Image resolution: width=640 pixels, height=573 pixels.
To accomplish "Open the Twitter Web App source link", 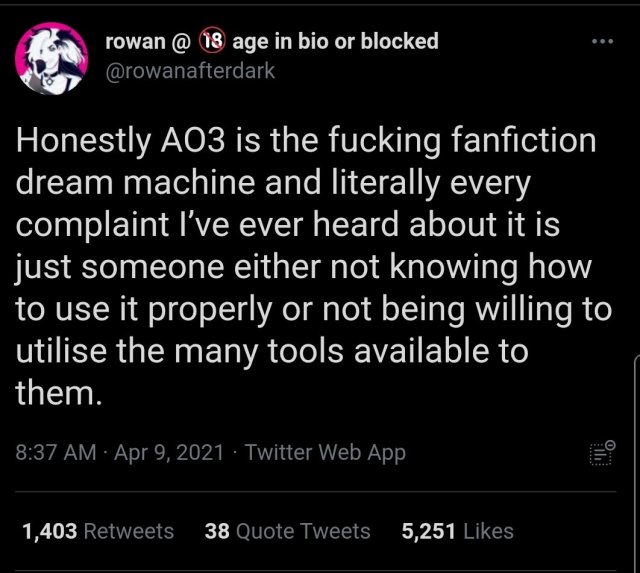I will pyautogui.click(x=325, y=452).
